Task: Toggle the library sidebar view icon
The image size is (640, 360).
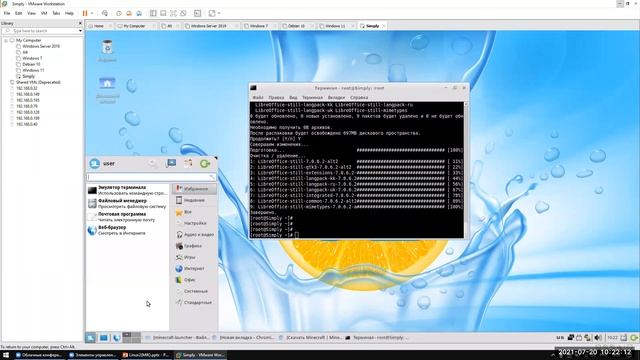Action: click(x=153, y=13)
